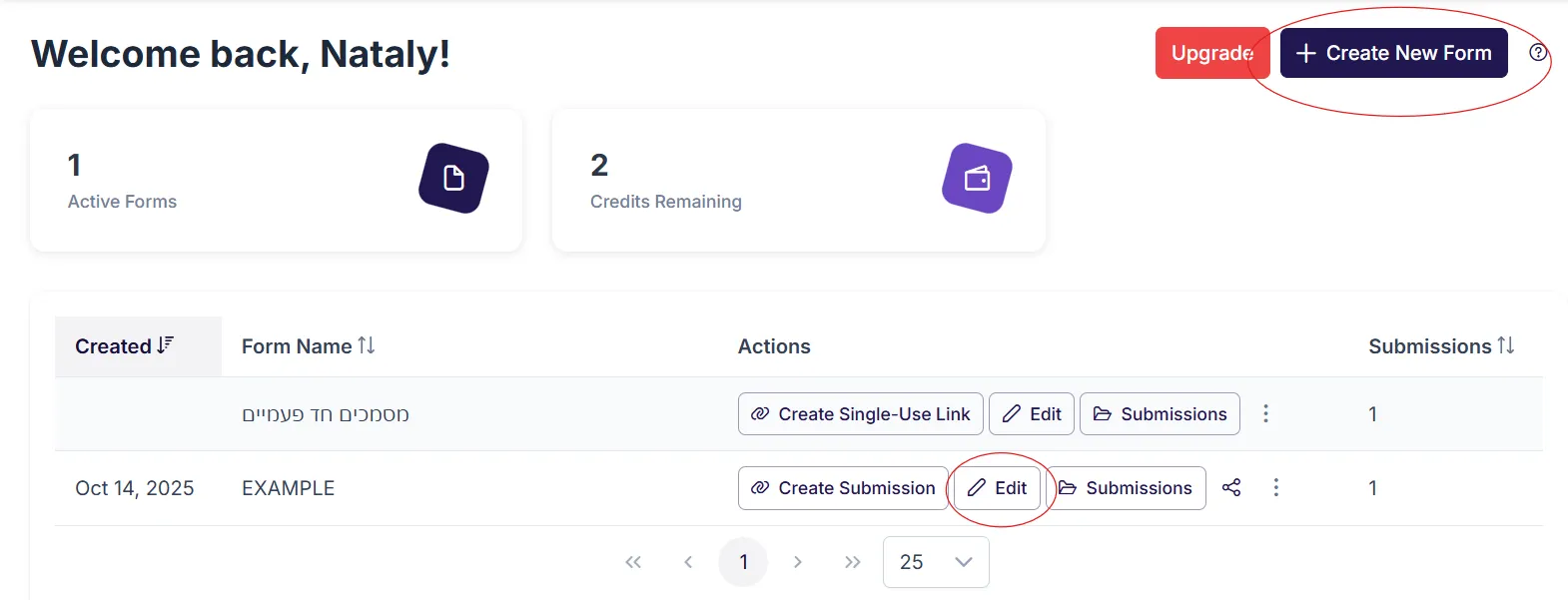This screenshot has width=1568, height=600.
Task: Go to the first page using double-left arrows
Action: 633,562
